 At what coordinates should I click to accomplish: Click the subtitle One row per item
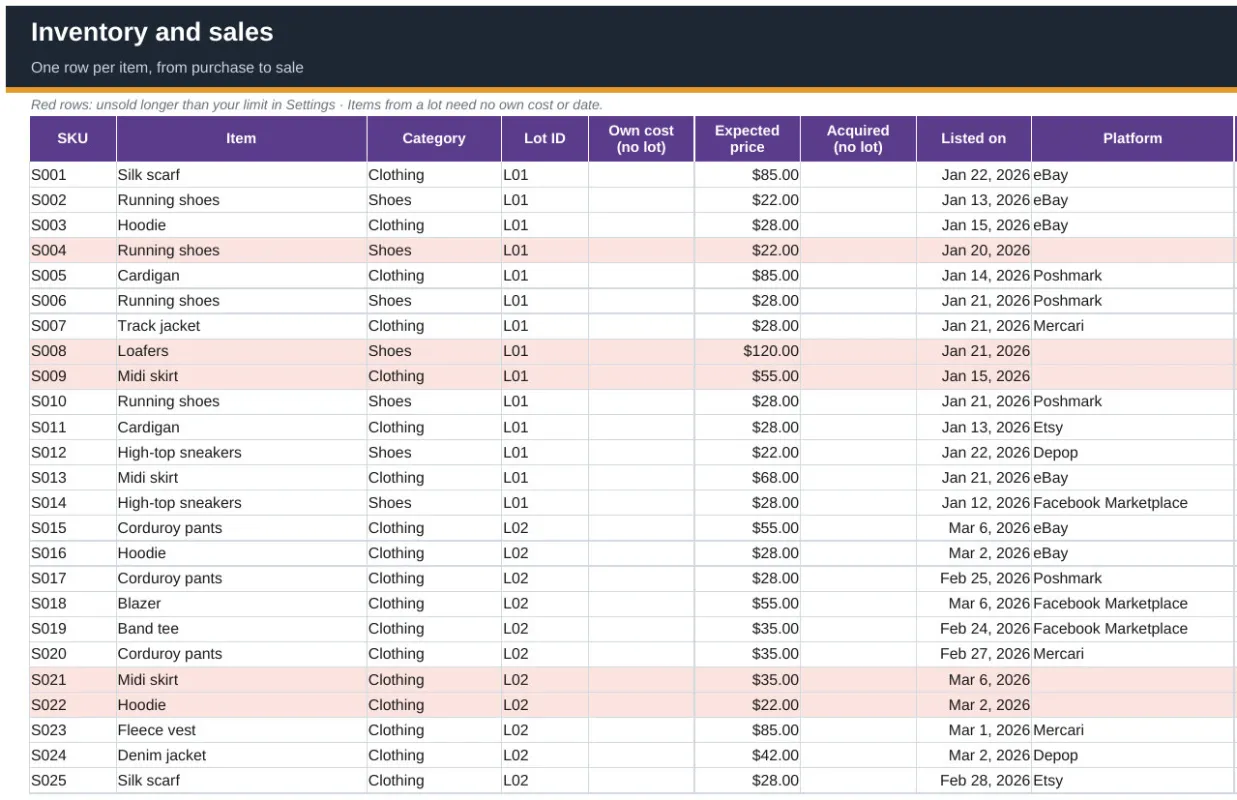[167, 68]
